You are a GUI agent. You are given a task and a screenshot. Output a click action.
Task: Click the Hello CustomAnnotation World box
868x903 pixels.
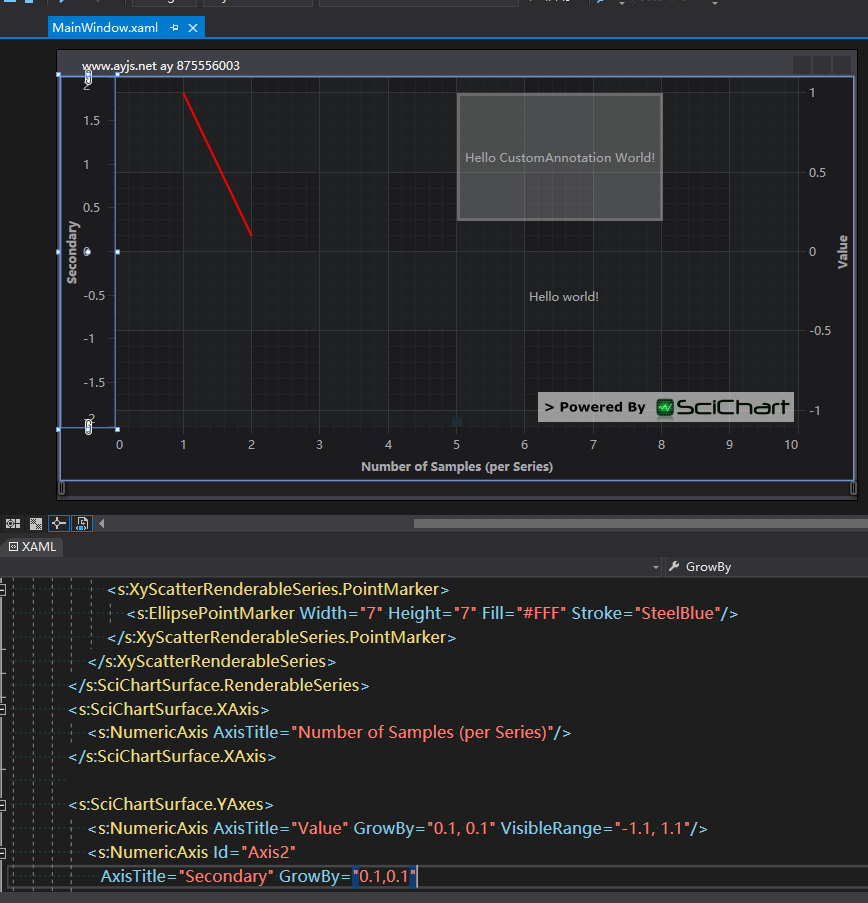pos(559,157)
